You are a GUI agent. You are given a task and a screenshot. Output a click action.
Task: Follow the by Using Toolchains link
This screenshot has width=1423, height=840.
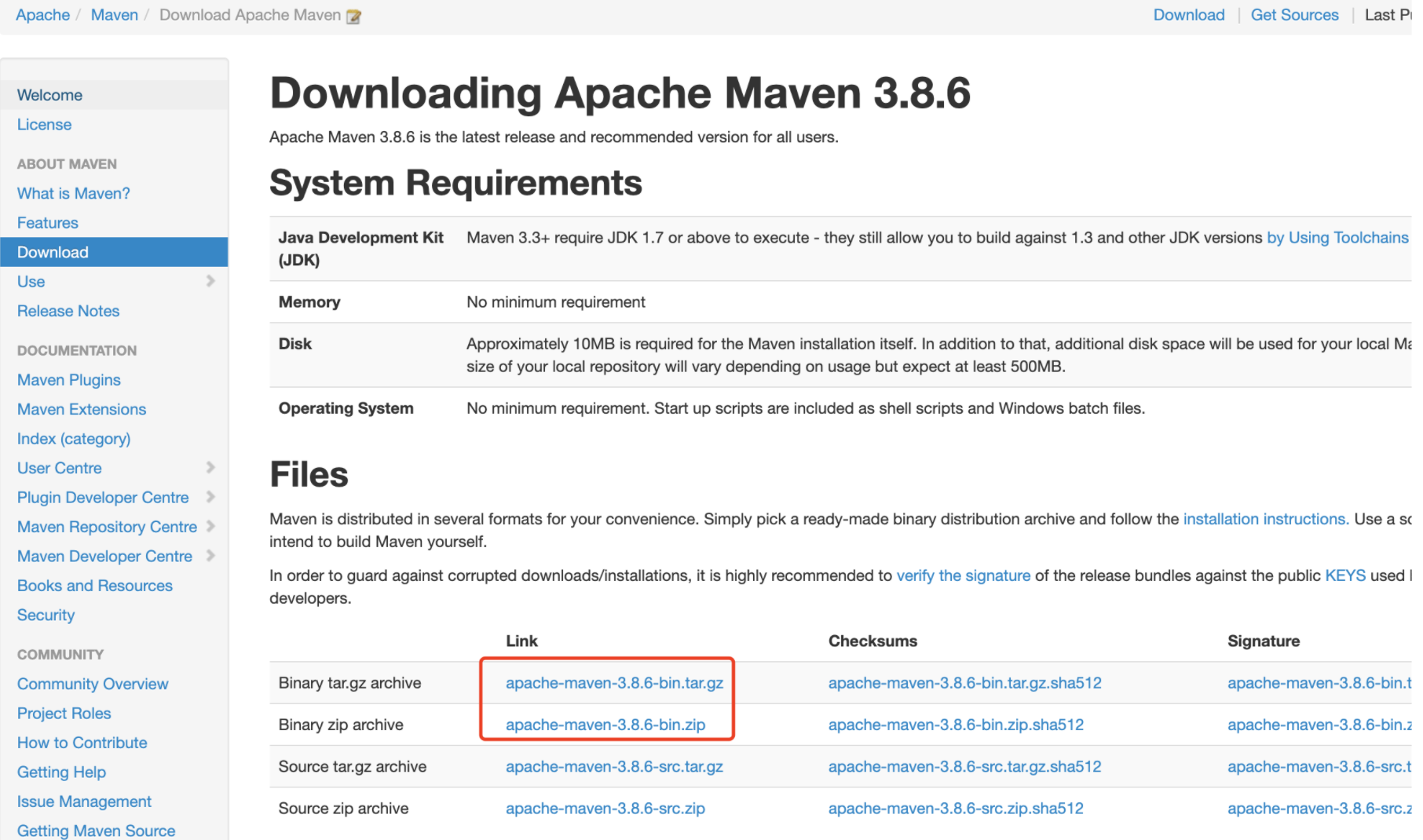pos(1337,238)
